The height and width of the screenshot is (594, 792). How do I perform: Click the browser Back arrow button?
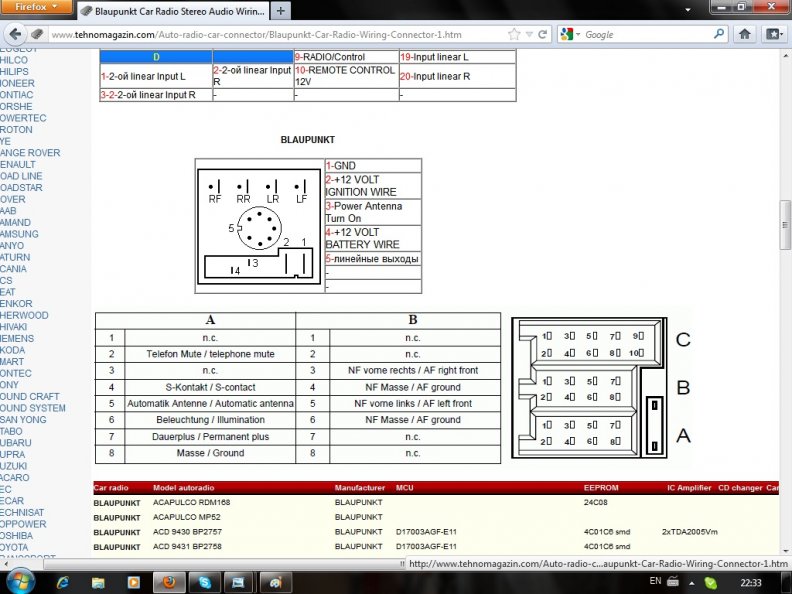coord(15,33)
